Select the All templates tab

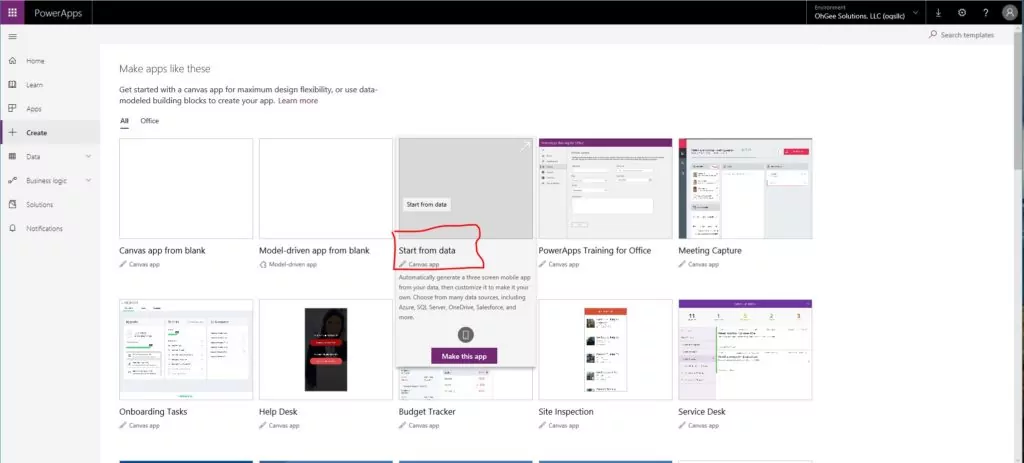click(x=124, y=121)
